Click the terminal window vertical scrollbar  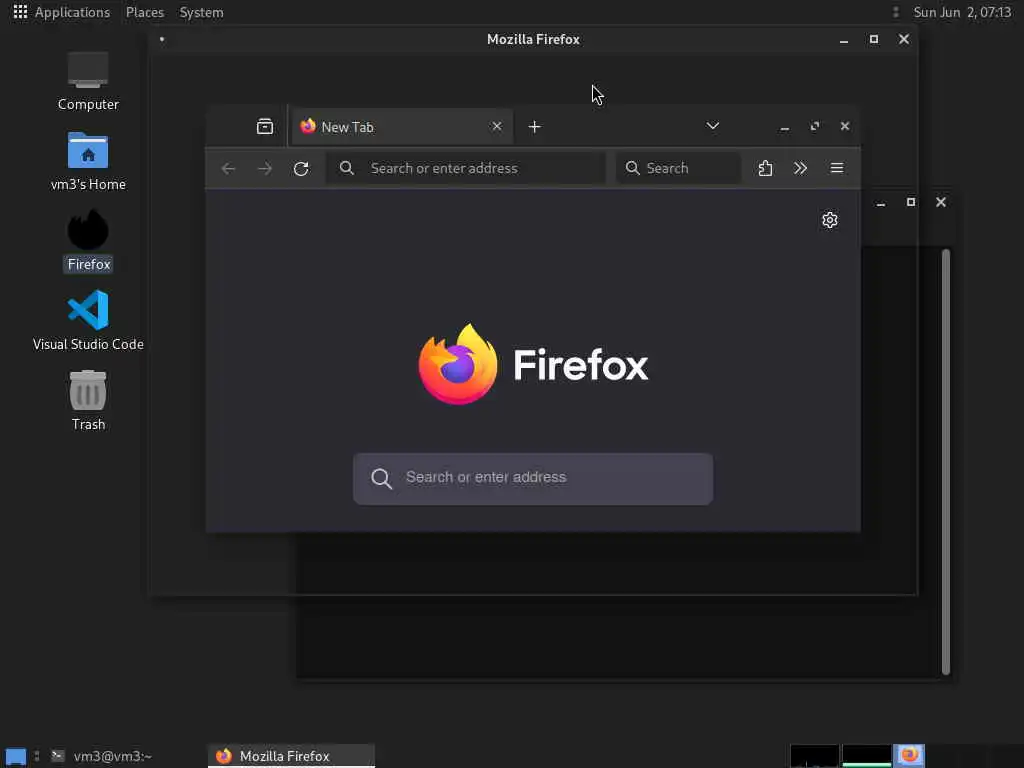[x=946, y=462]
